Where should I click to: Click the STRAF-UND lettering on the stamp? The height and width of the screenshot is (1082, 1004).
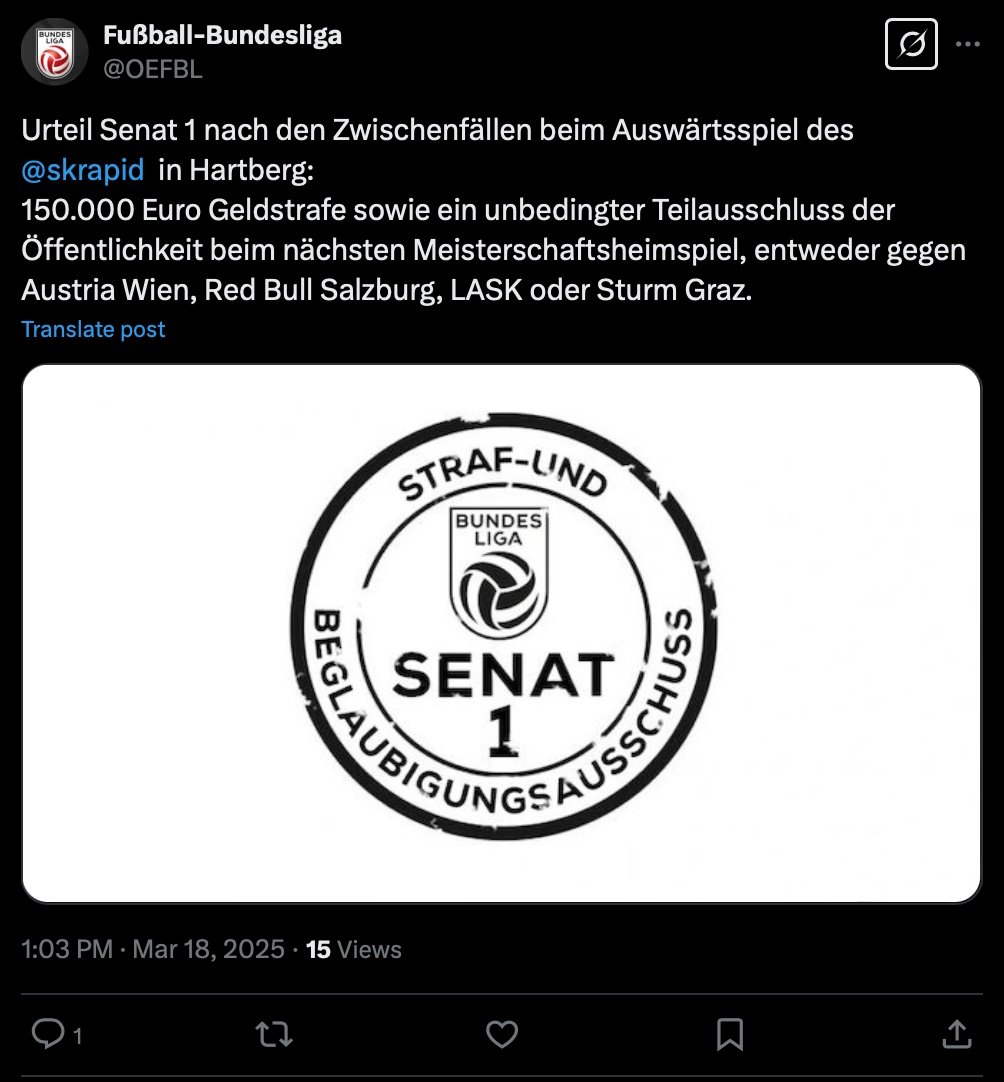point(503,472)
